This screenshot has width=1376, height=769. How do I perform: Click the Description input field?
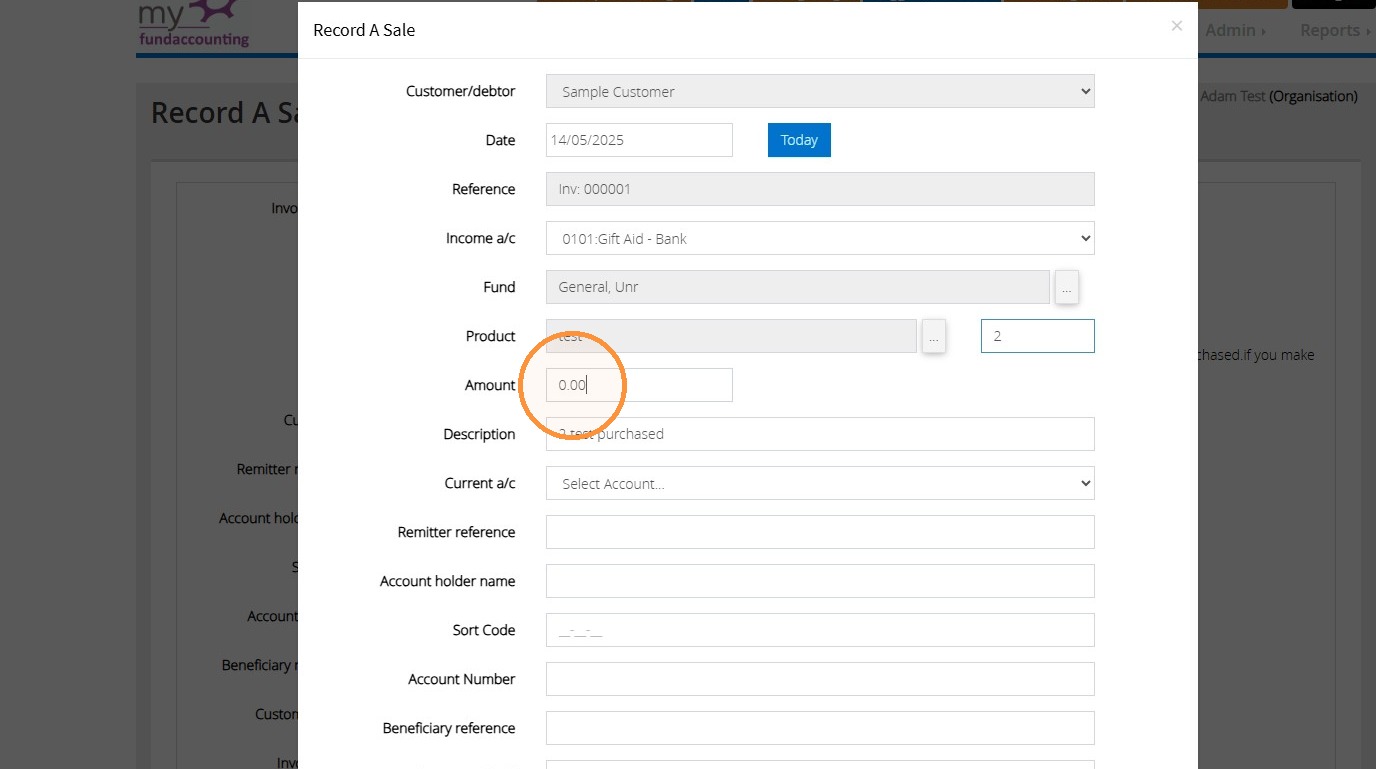(820, 434)
